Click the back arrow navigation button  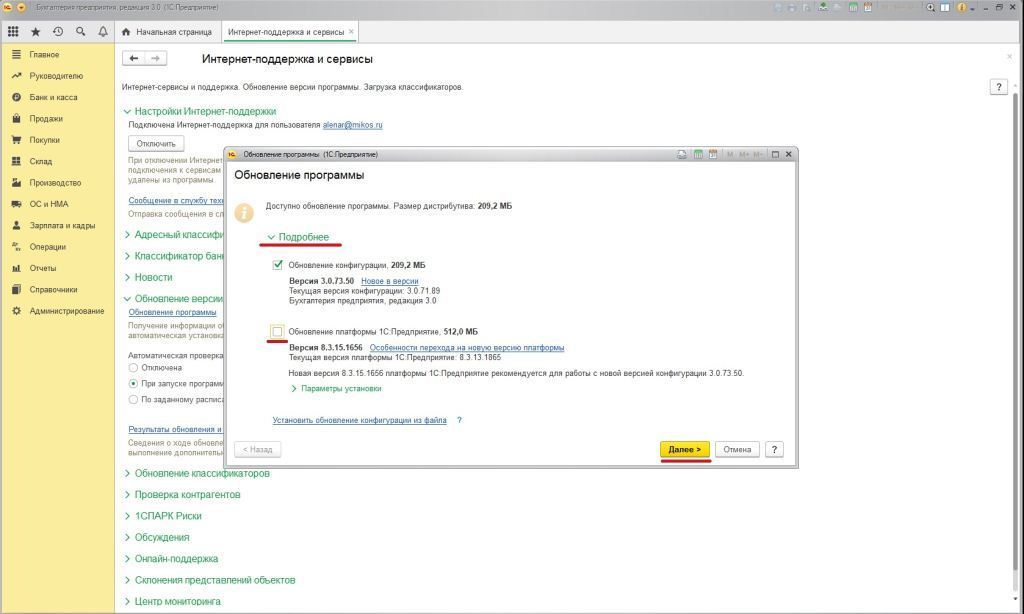[133, 58]
